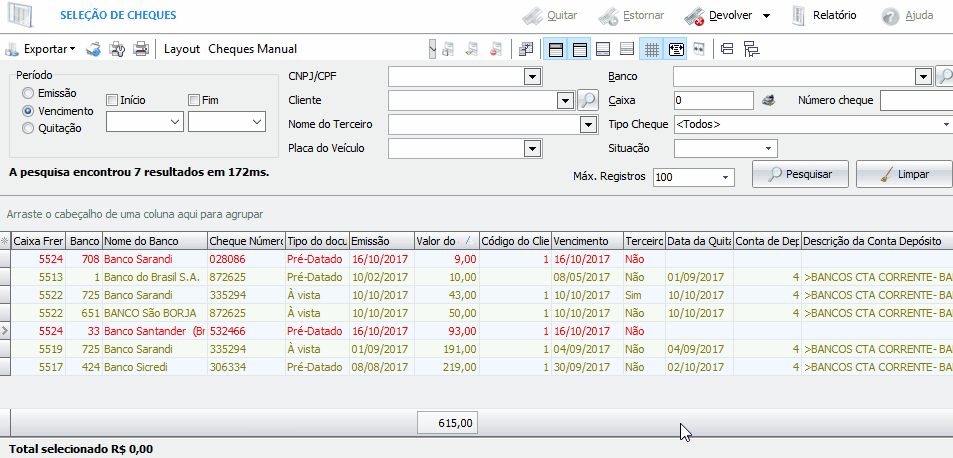This screenshot has height=458, width=953.
Task: Click the Limpar button
Action: pyautogui.click(x=905, y=174)
